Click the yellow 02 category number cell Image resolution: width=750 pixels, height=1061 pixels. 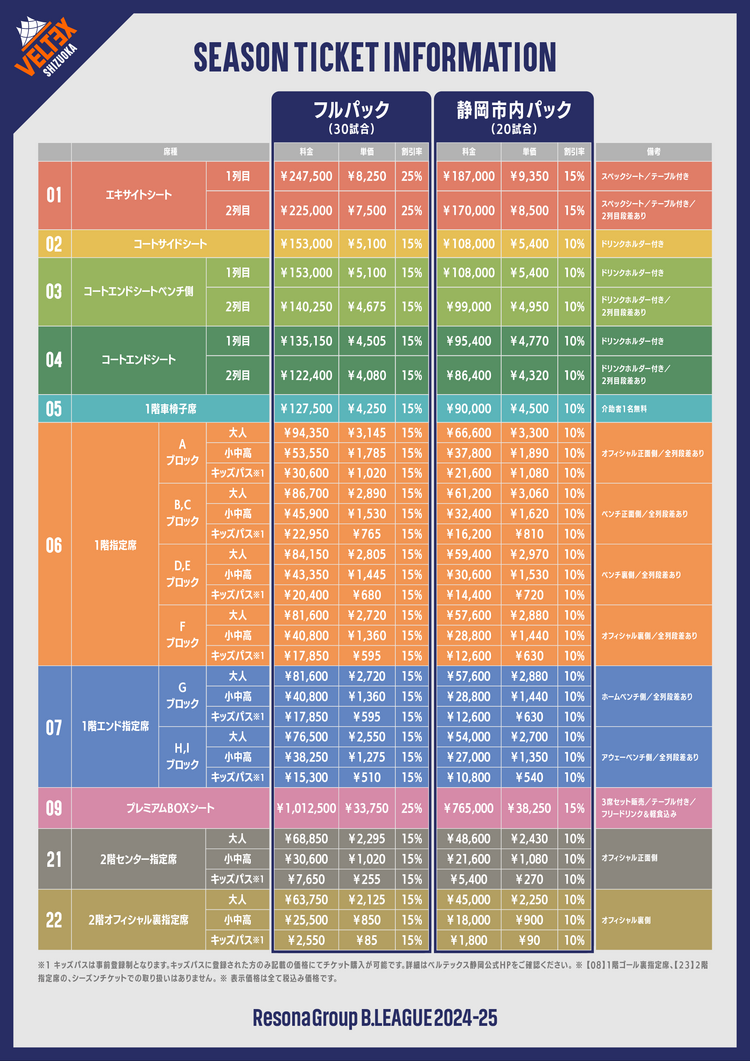[54, 243]
